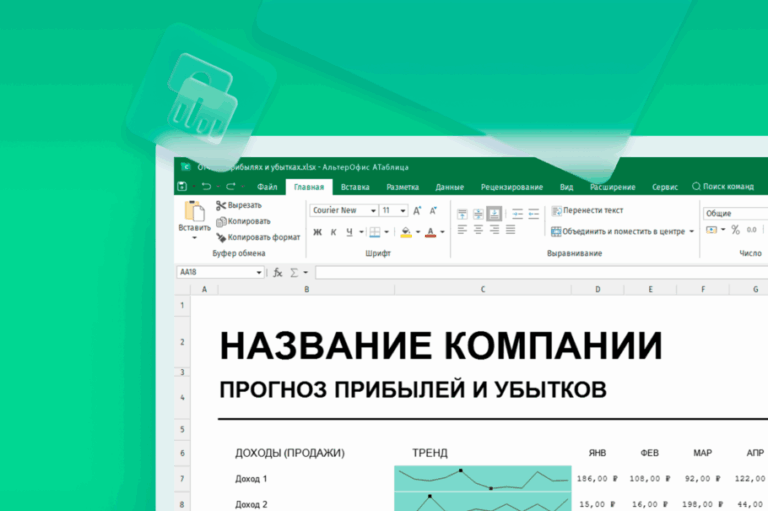The image size is (768, 511).
Task: Click Доход 1 trend sparkline chart
Action: [x=482, y=479]
